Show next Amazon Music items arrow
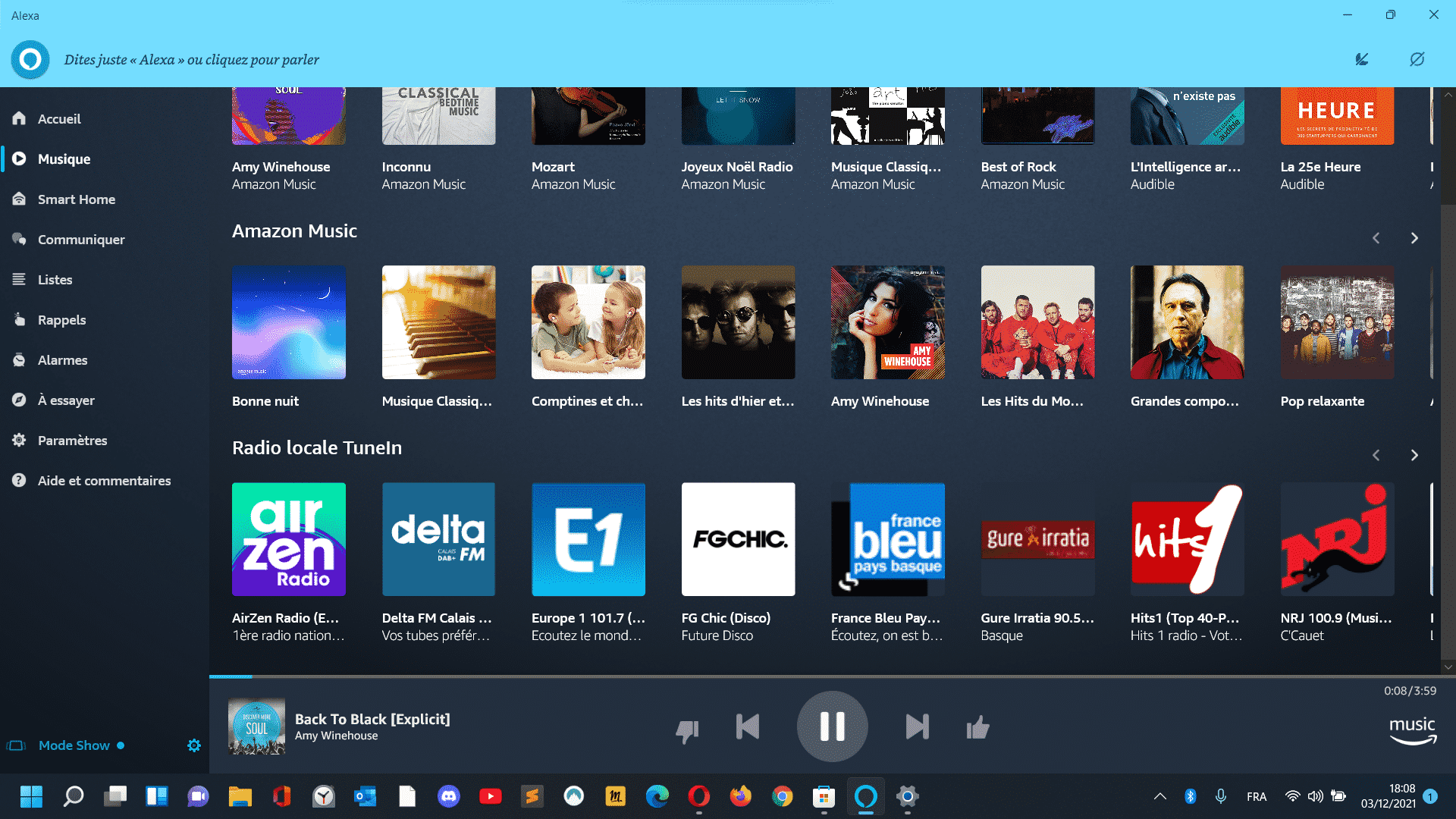Image resolution: width=1456 pixels, height=819 pixels. [x=1414, y=238]
